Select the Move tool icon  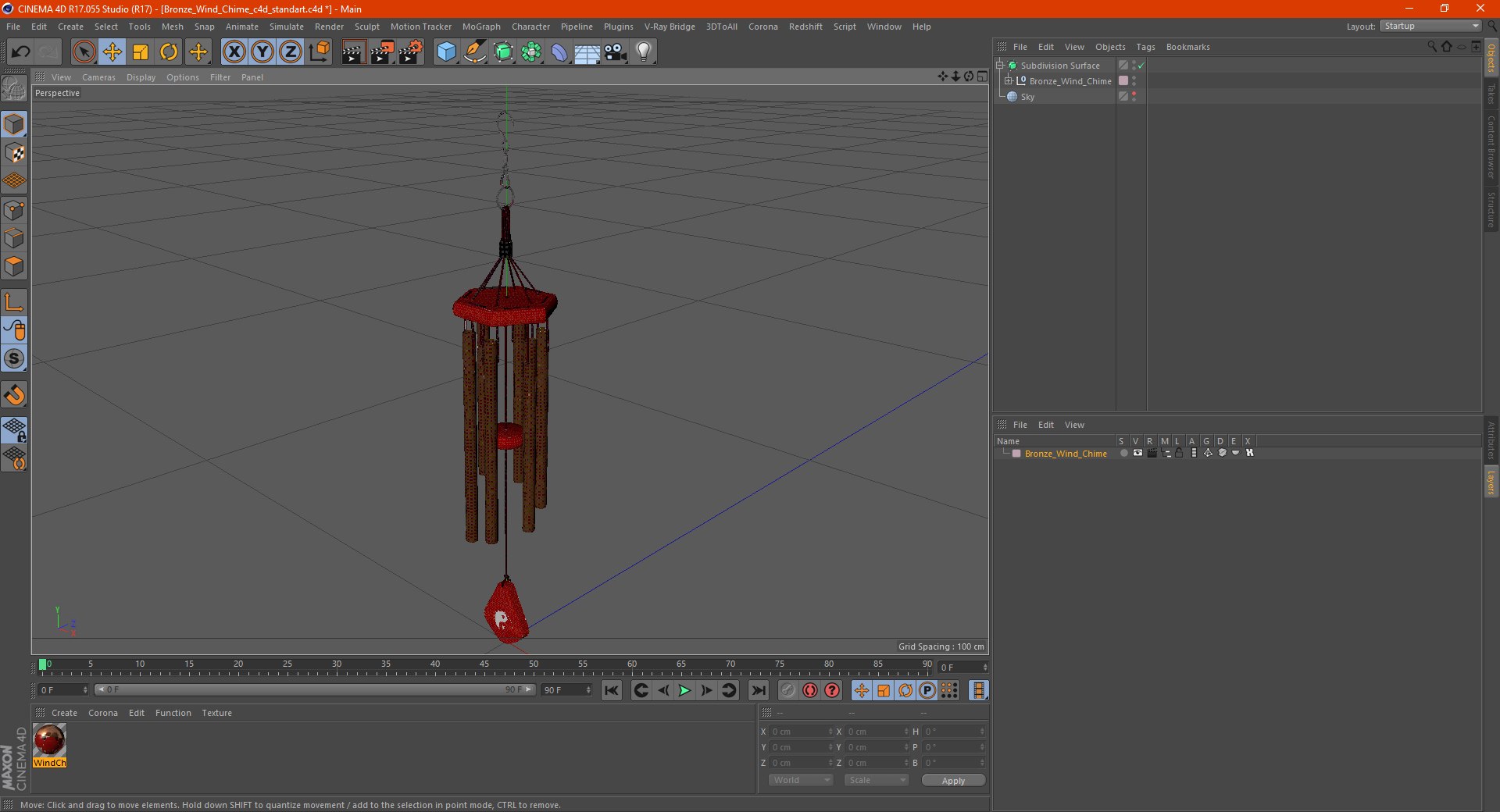click(112, 52)
